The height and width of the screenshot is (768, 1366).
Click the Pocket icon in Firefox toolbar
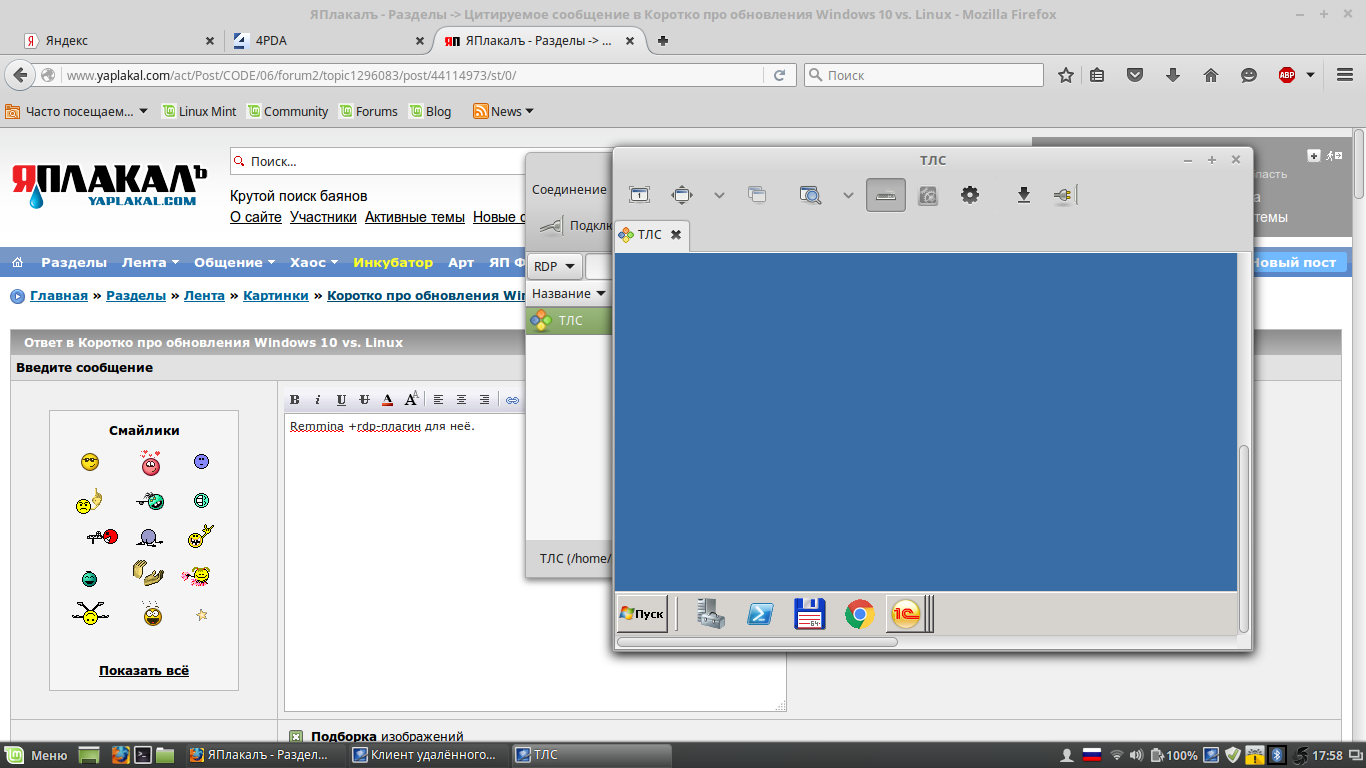point(1135,75)
